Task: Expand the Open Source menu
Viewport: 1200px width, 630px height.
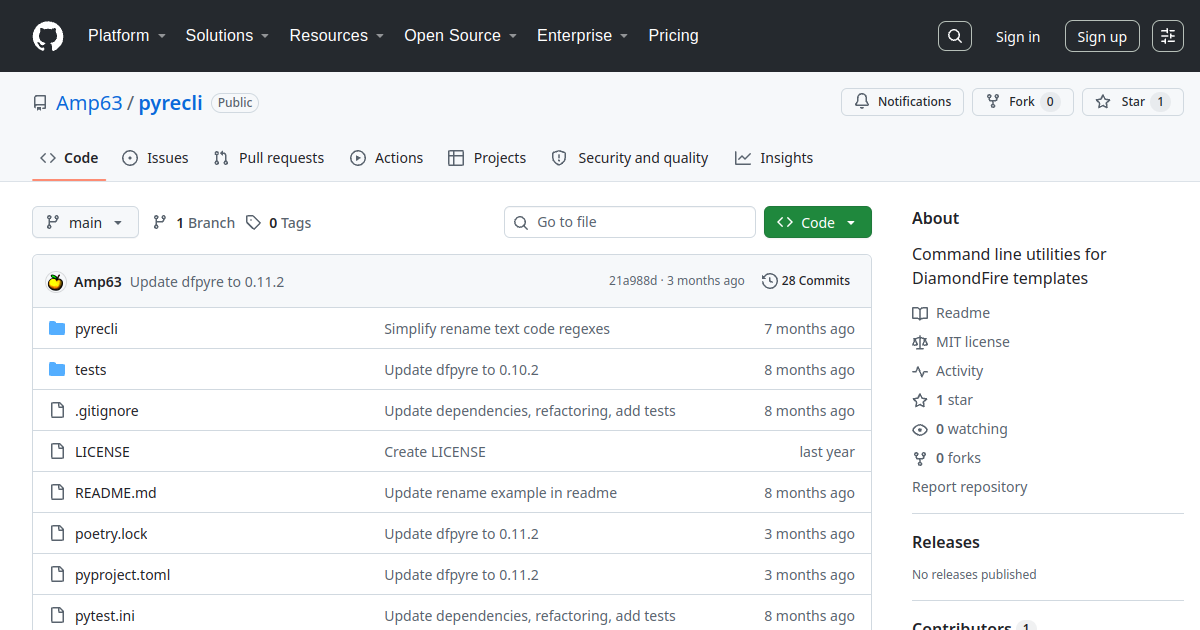Action: pos(460,36)
